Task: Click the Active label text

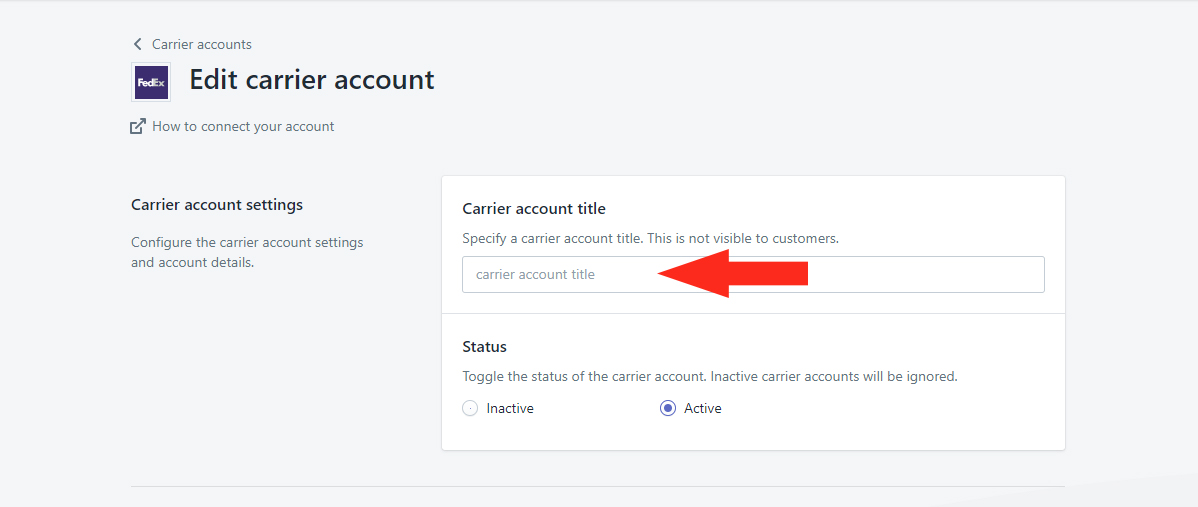Action: pos(702,409)
